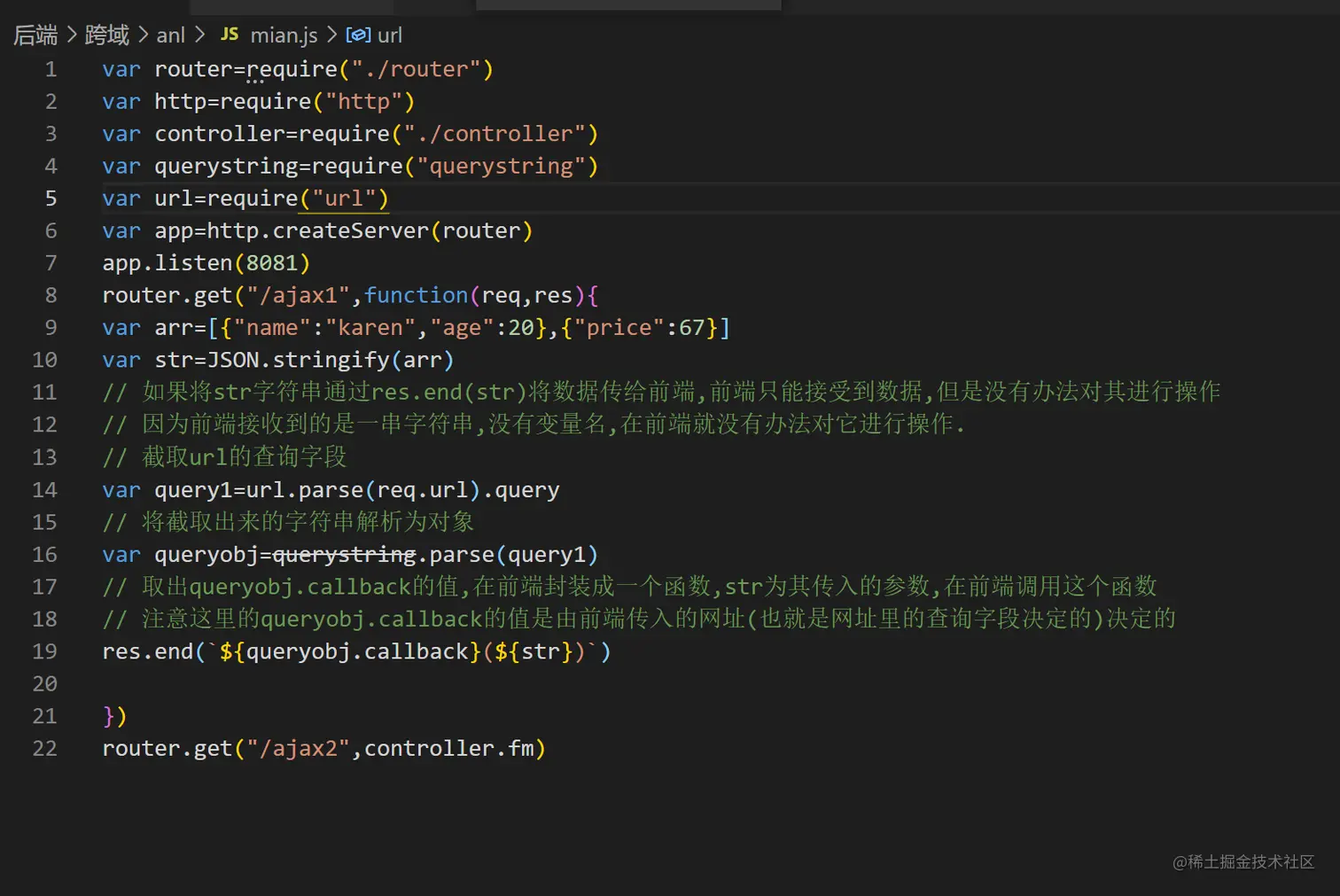Click line number 20 in the gutter
1340x896 pixels.
pos(44,684)
